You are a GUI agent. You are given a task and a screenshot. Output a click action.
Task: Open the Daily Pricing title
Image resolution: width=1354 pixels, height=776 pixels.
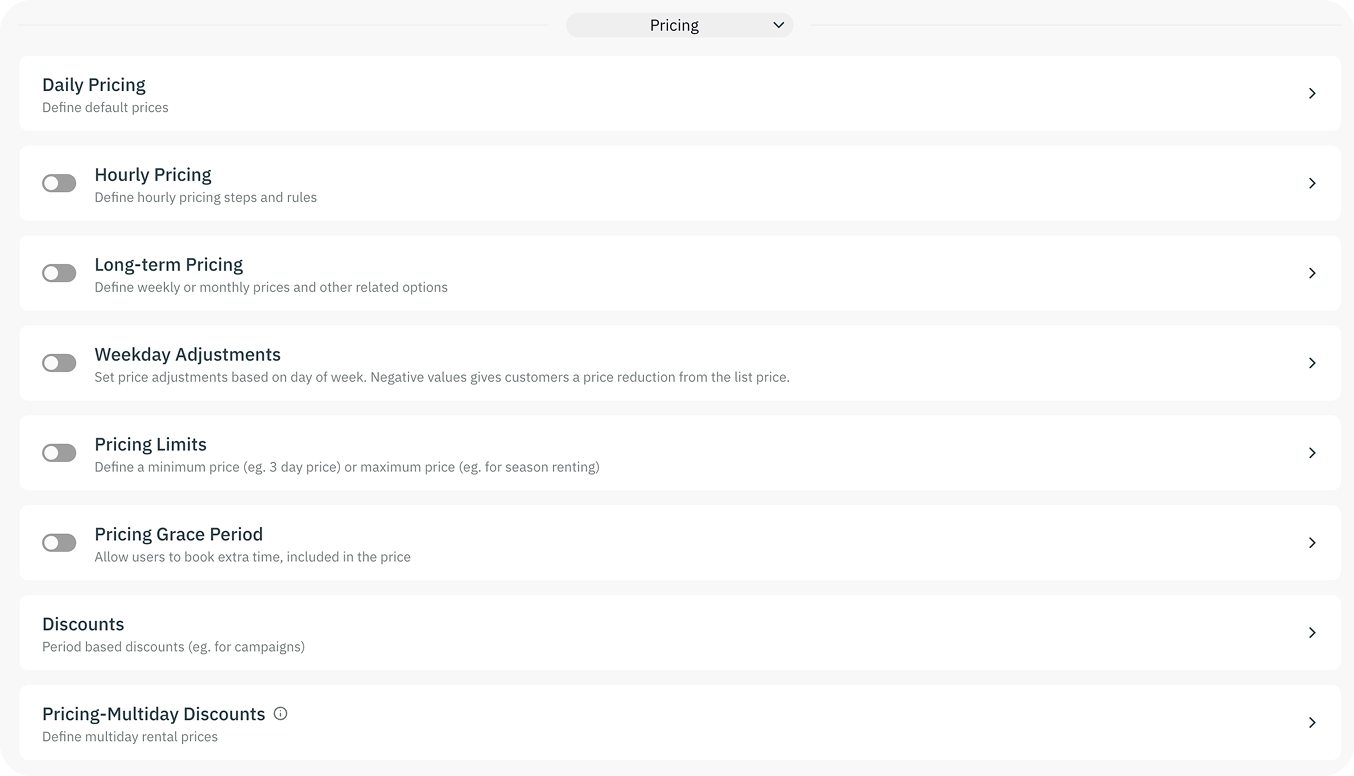pos(94,85)
